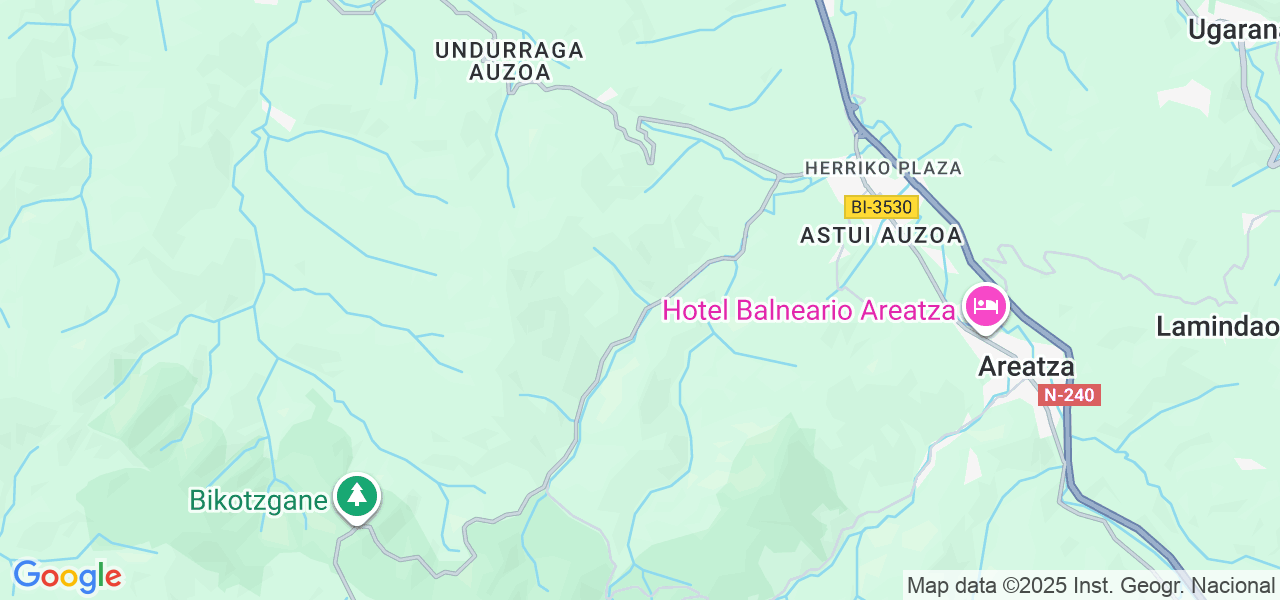The image size is (1280, 600).
Task: Select the Hotel Balneario Areatza label
Action: (x=808, y=310)
